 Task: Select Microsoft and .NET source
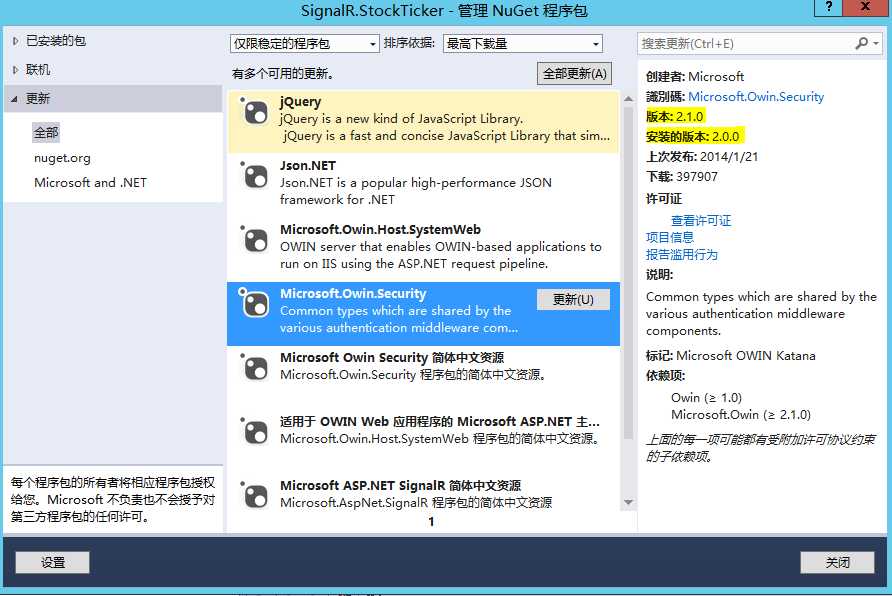pos(90,183)
